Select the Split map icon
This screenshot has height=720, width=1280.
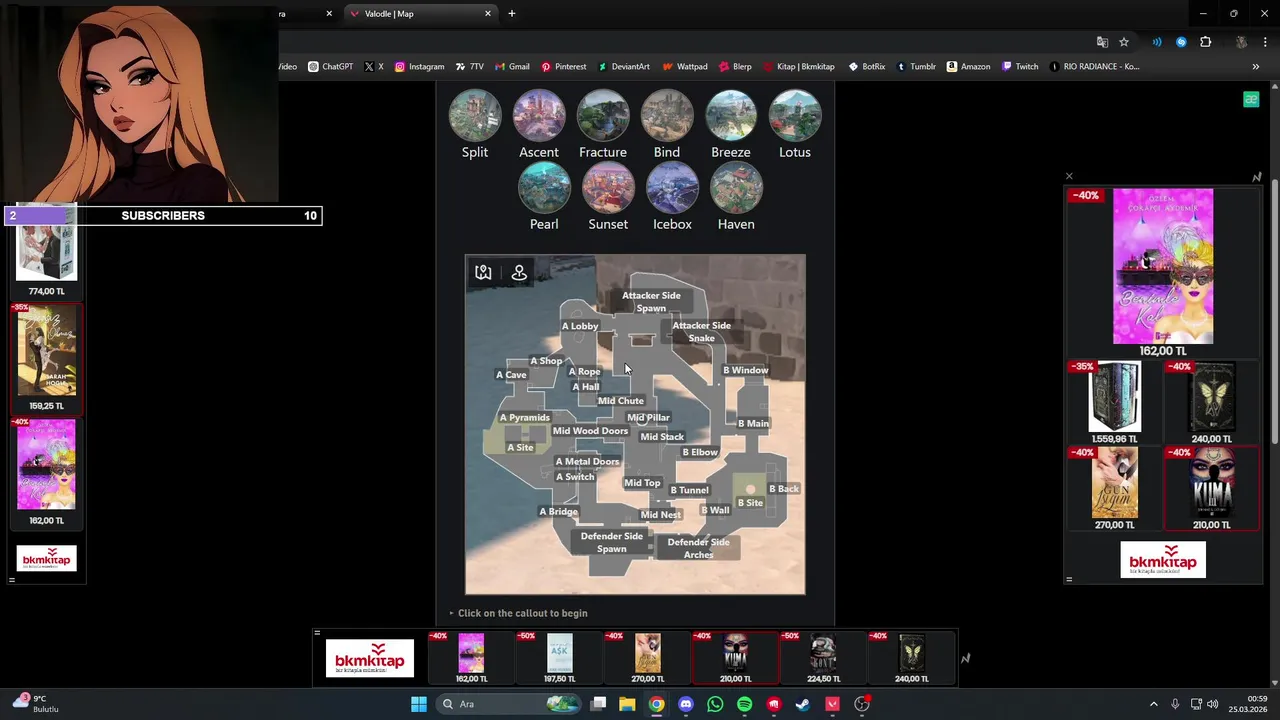tap(475, 116)
